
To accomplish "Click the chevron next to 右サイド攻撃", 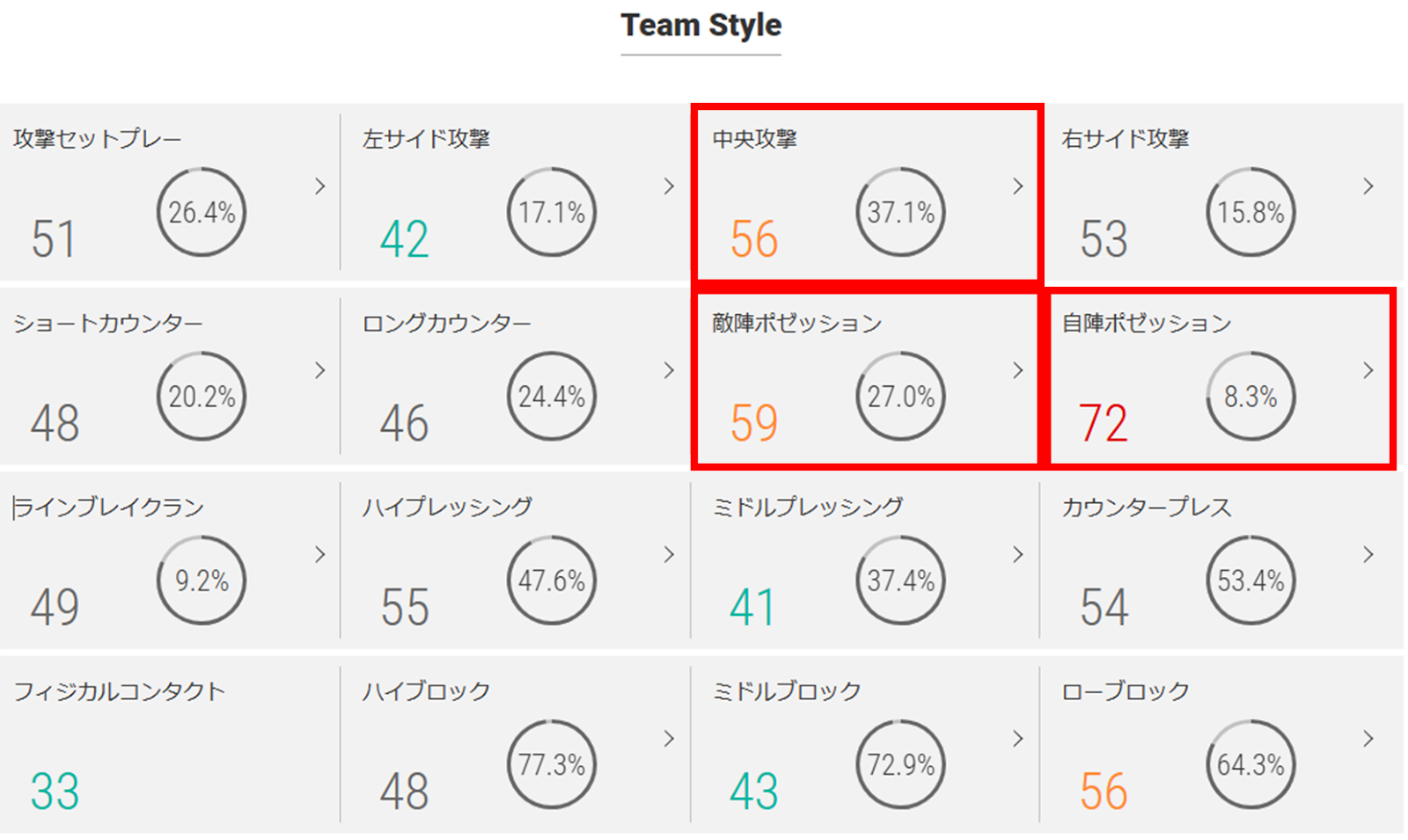I will coord(1368,186).
